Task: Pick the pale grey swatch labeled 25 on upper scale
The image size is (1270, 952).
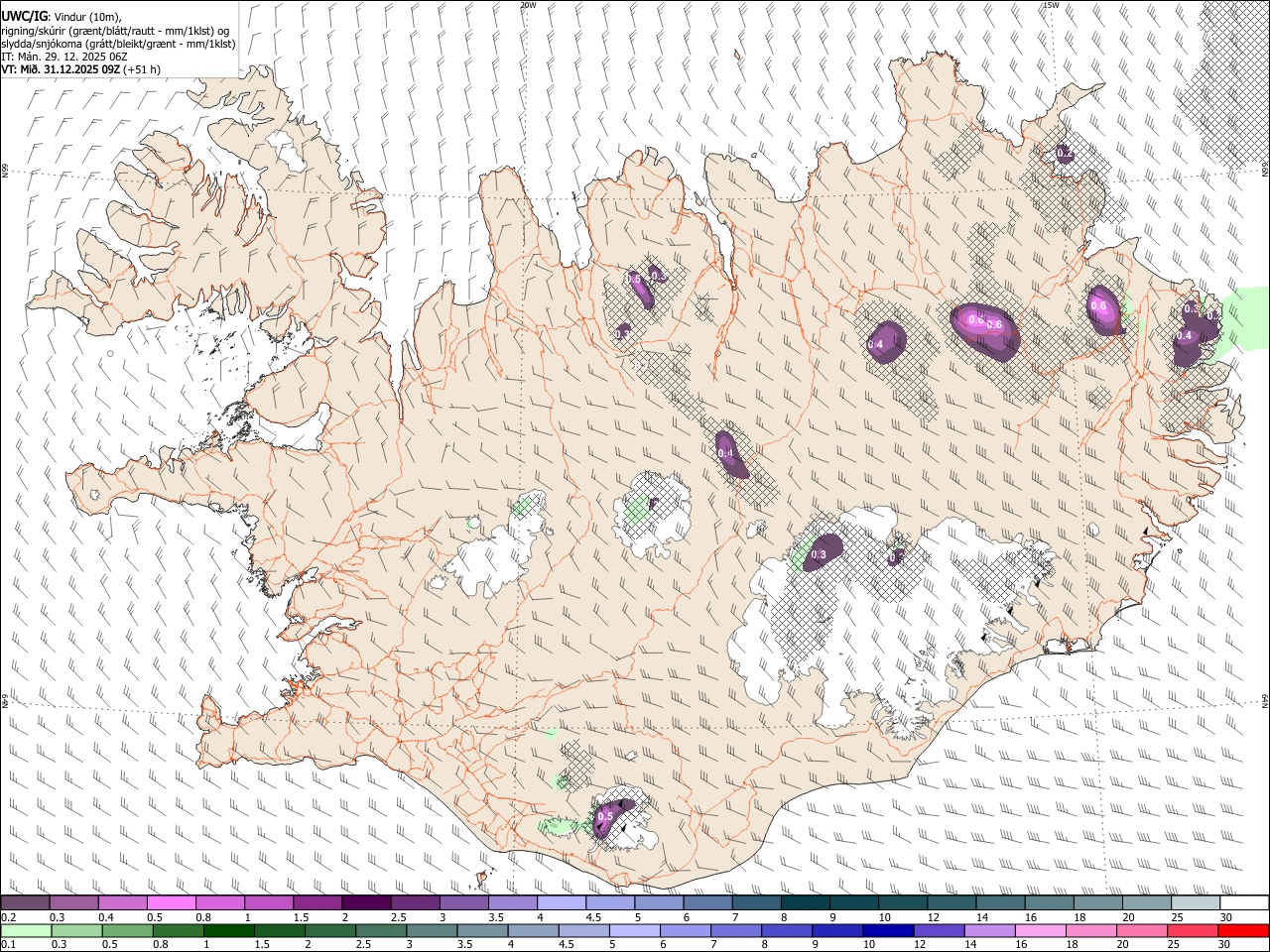Action: [1195, 902]
